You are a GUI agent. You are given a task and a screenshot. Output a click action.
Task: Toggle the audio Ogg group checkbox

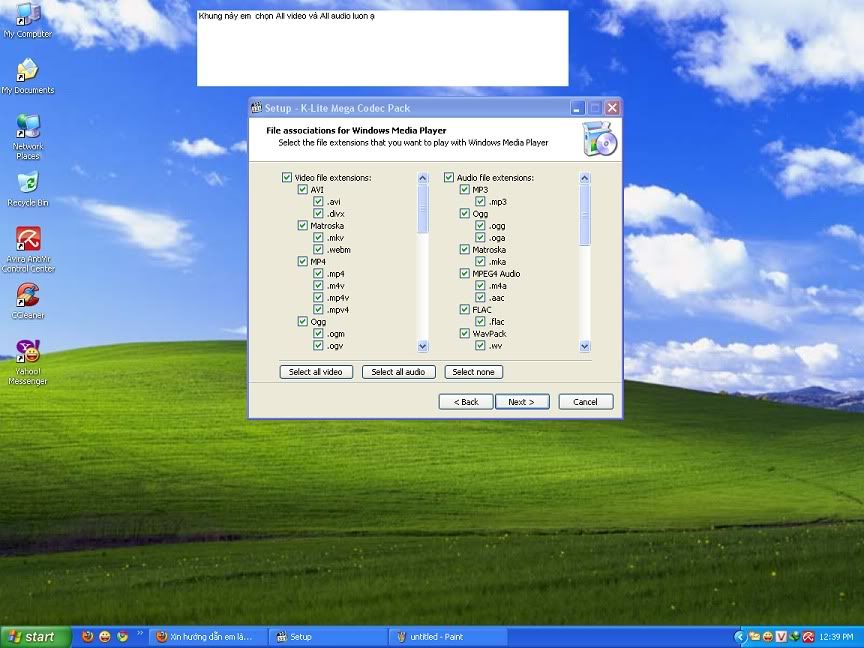465,213
